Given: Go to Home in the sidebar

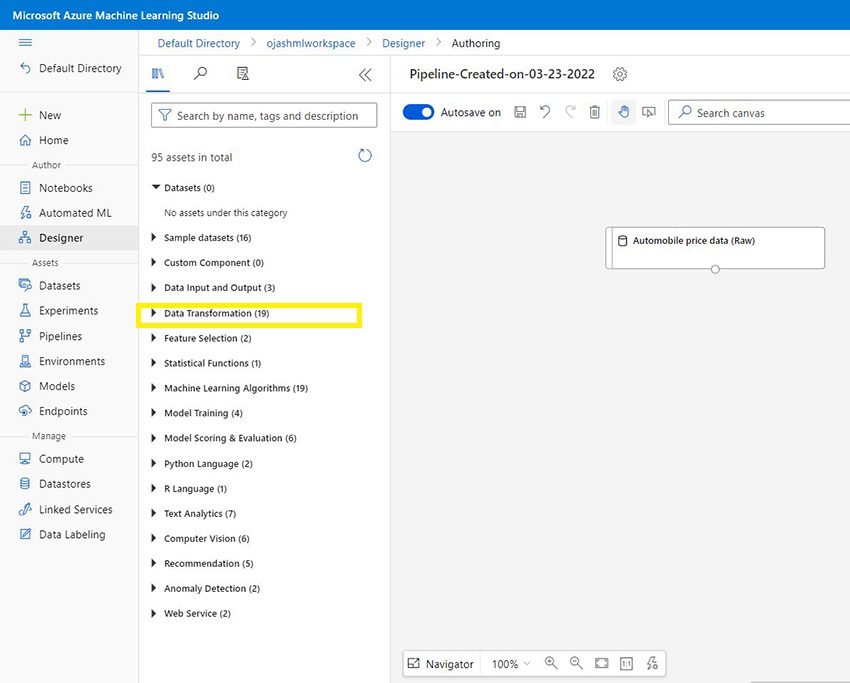Looking at the screenshot, I should click(x=43, y=140).
